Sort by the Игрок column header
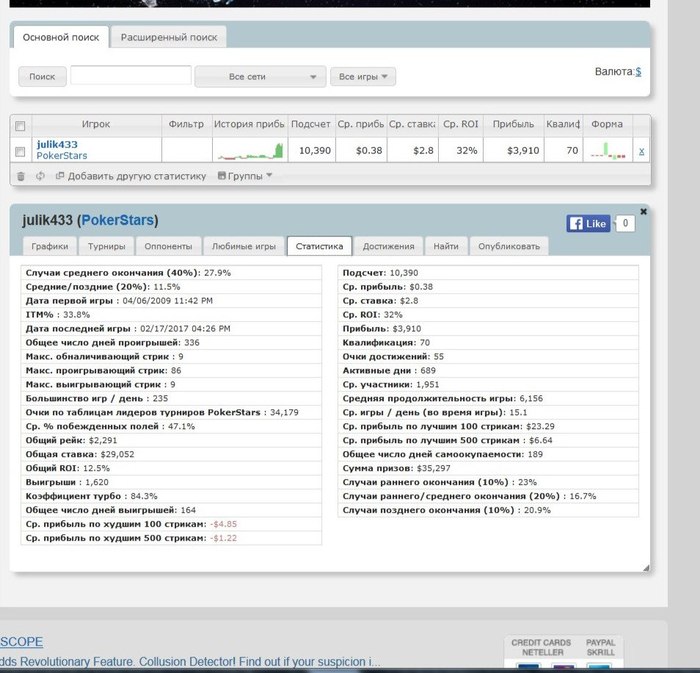 pyautogui.click(x=96, y=124)
